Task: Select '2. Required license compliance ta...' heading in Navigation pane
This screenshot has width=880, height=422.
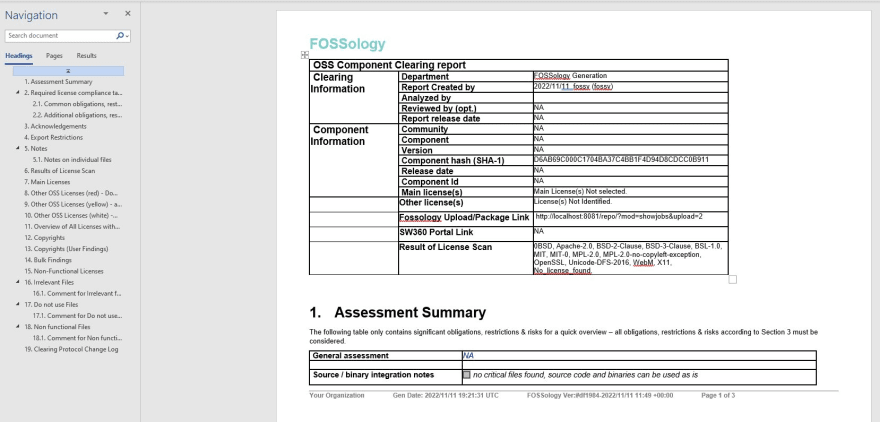Action: pyautogui.click(x=73, y=93)
